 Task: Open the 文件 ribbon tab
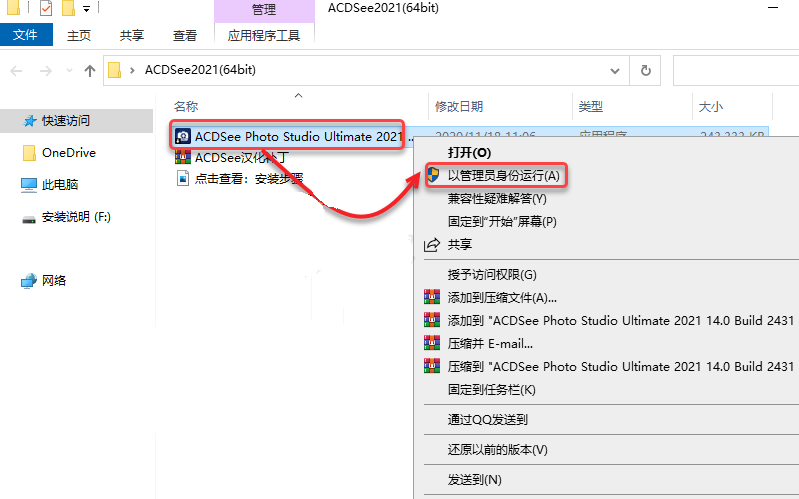point(25,35)
